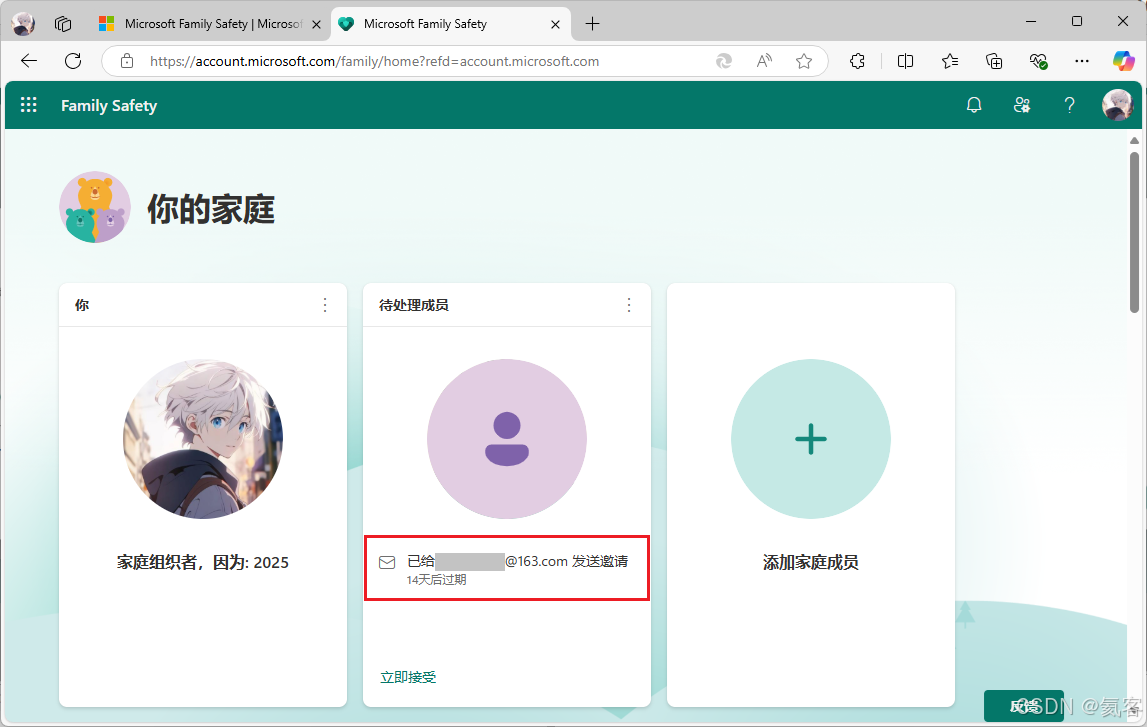Open the app launcher grid icon
Screen dimensions: 1147x727
[x=29, y=105]
